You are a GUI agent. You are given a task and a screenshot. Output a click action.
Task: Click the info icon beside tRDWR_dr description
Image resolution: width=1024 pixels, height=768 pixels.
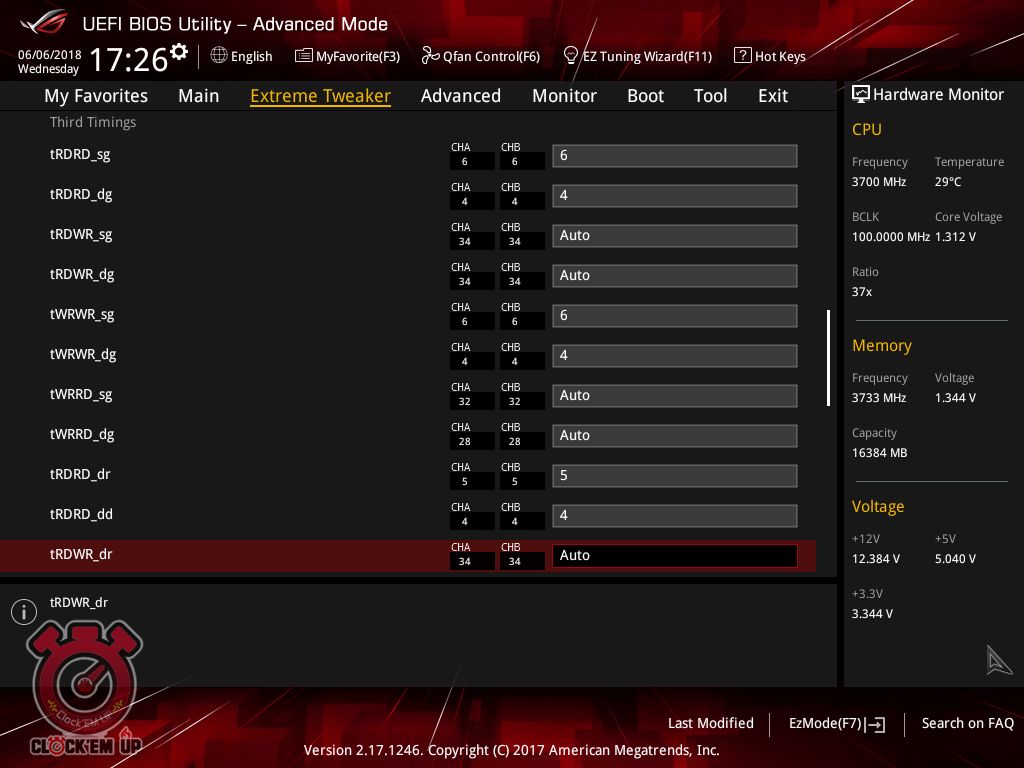23,611
